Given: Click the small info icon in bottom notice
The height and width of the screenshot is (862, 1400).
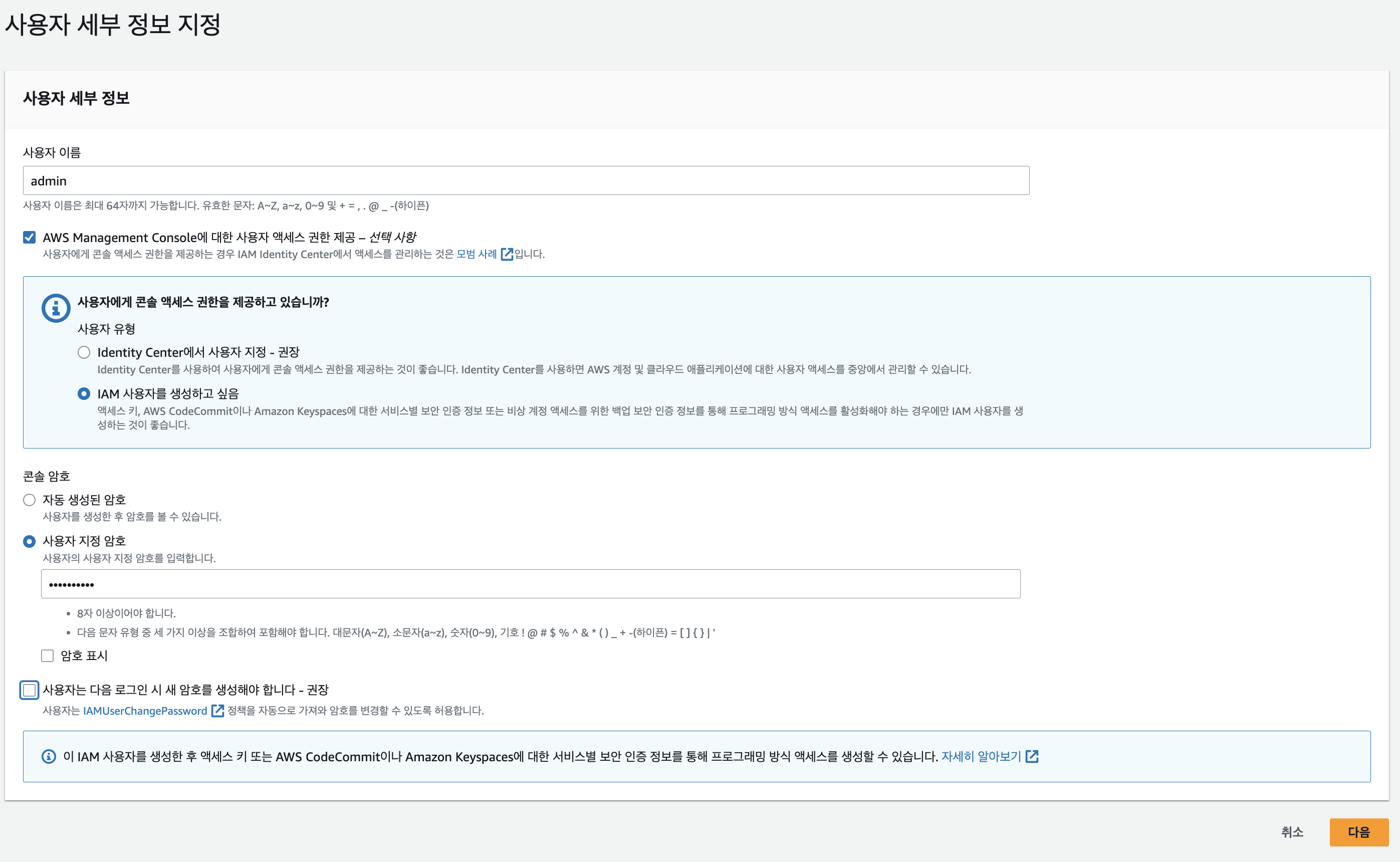Looking at the screenshot, I should [49, 757].
